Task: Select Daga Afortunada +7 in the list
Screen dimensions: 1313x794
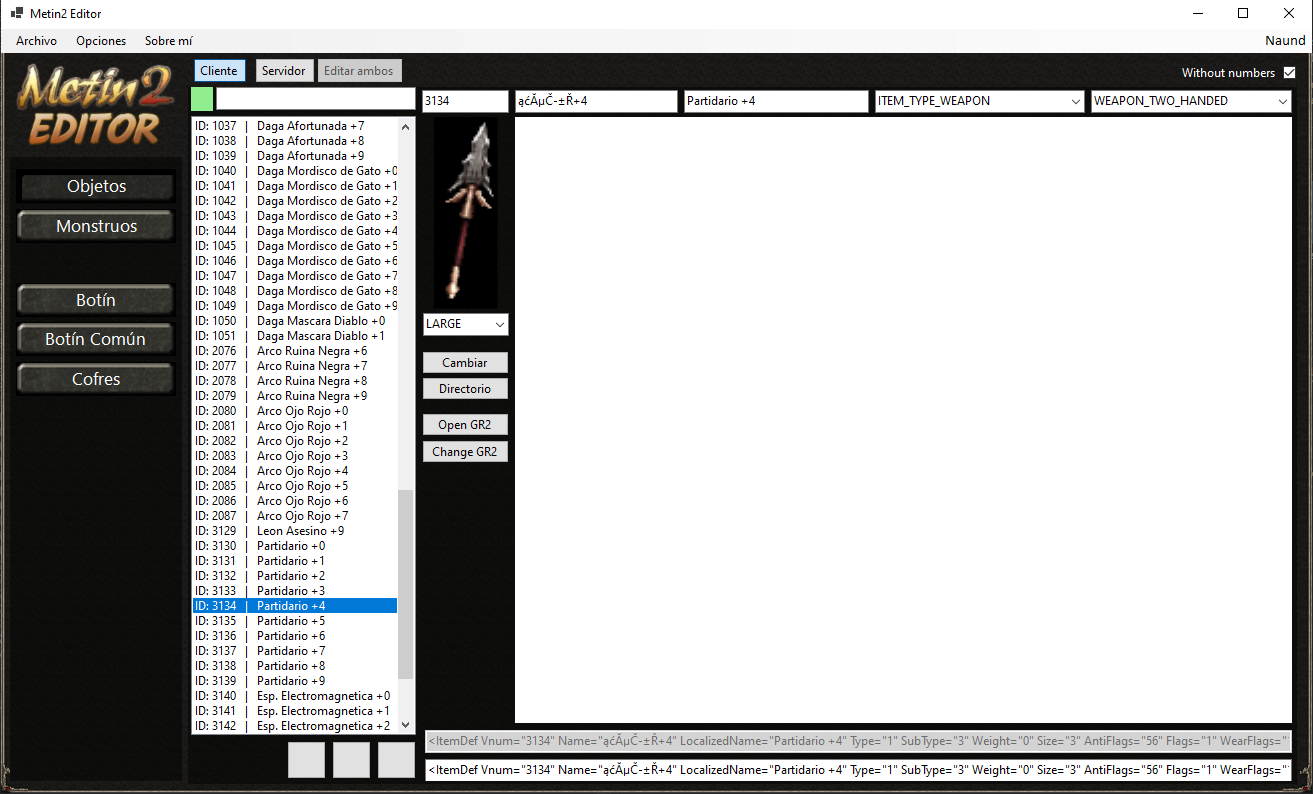Action: 295,126
